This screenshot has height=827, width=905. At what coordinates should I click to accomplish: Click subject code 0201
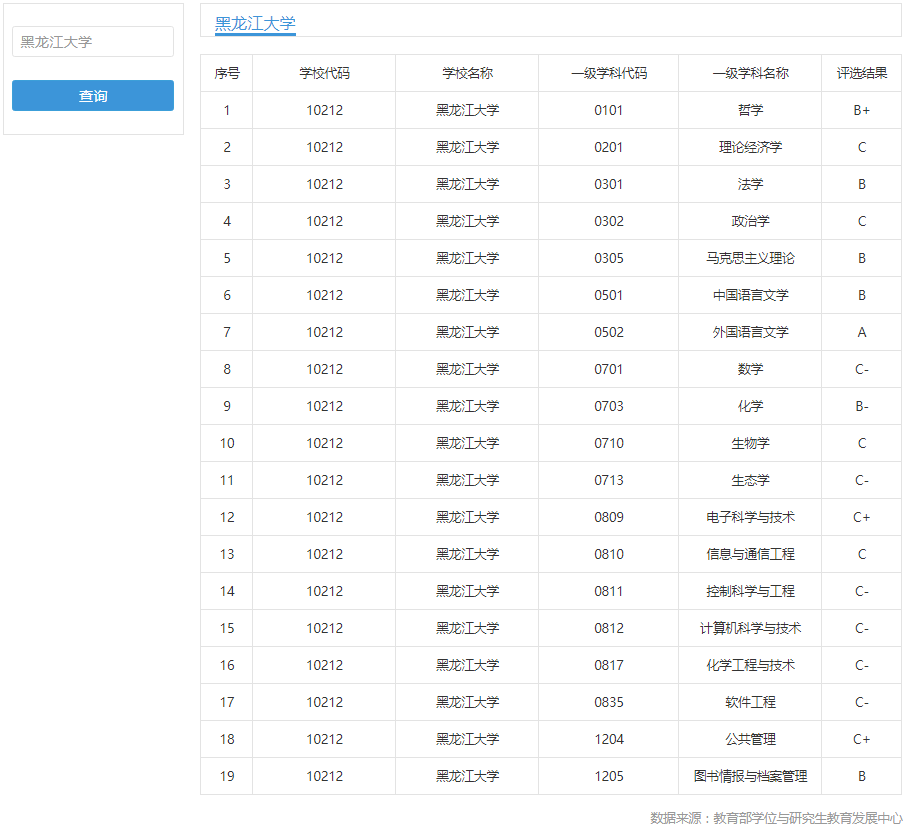[609, 147]
